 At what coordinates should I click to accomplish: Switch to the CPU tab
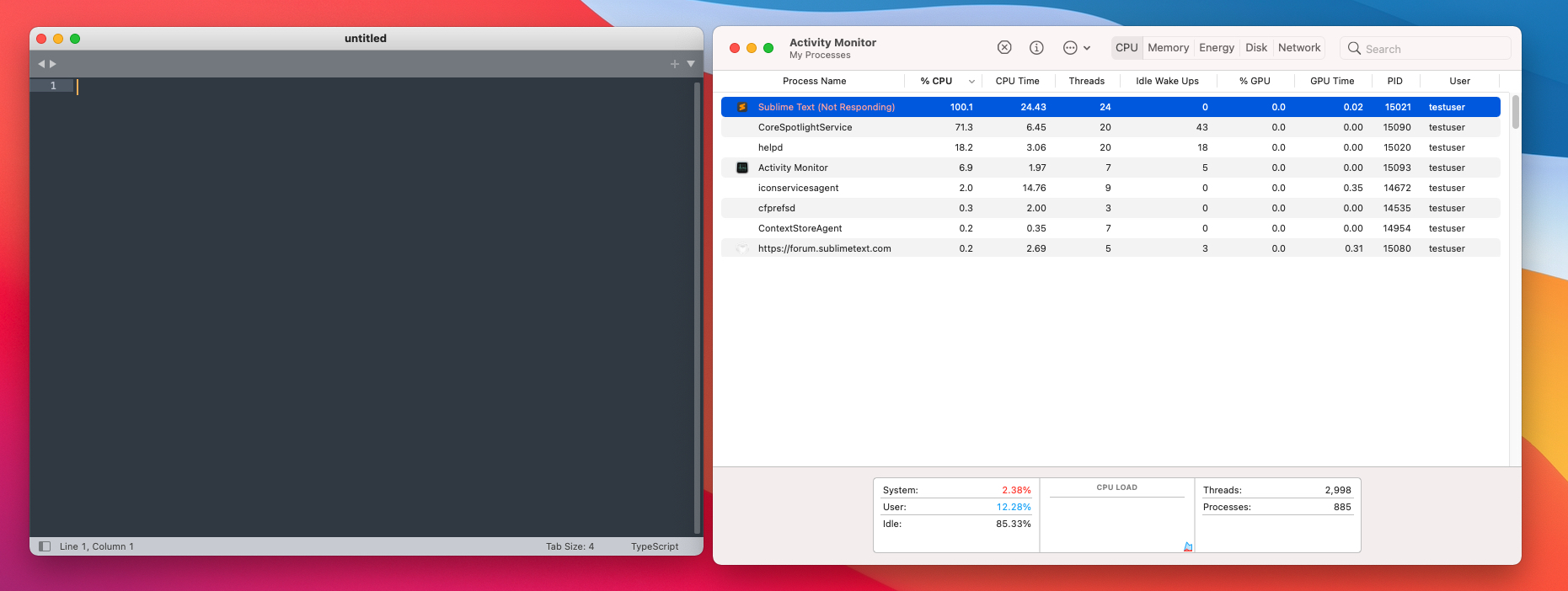1126,48
